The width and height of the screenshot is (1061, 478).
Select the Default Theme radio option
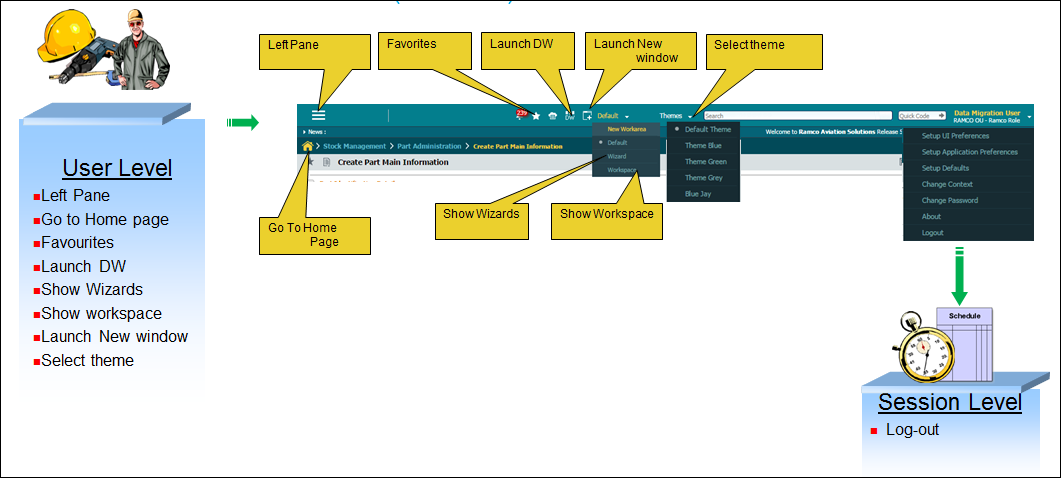pos(707,130)
